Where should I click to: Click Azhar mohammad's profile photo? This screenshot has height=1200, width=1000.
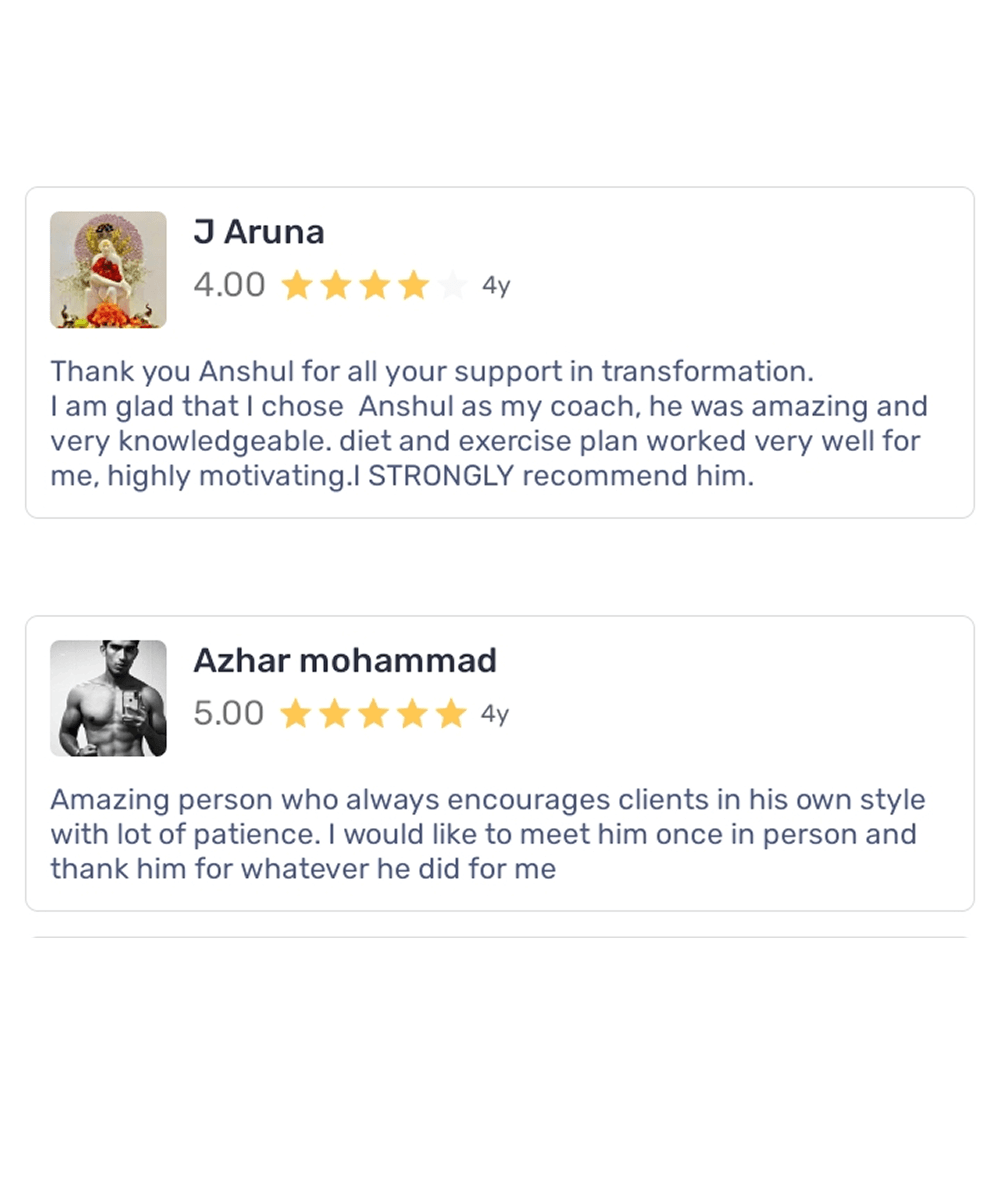(x=108, y=698)
